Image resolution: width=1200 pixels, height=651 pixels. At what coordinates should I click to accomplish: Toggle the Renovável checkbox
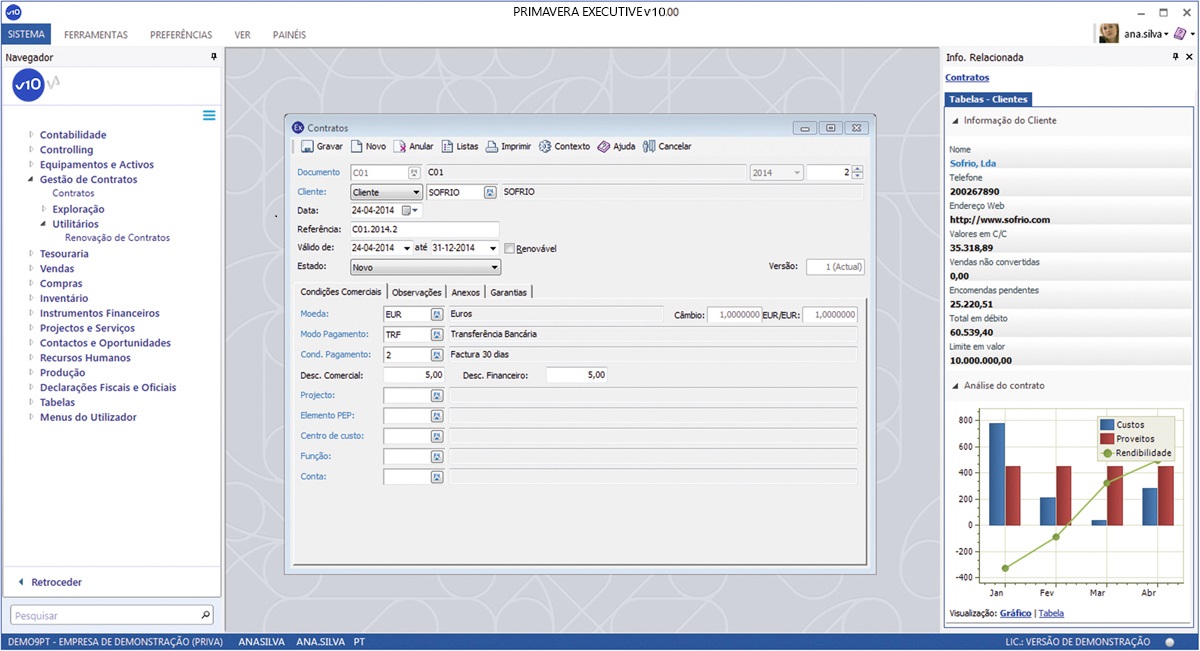[509, 248]
